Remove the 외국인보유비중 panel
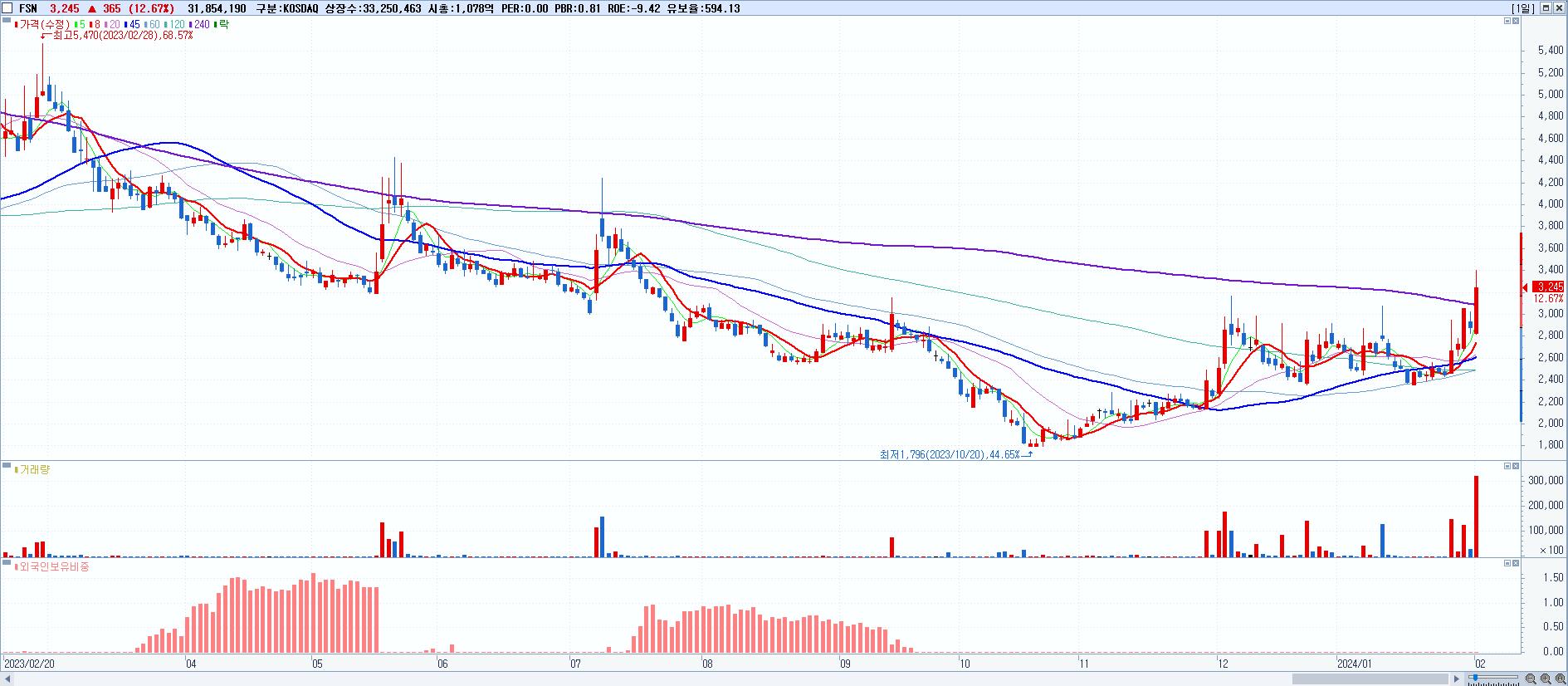1568x686 pixels. pyautogui.click(x=1516, y=563)
